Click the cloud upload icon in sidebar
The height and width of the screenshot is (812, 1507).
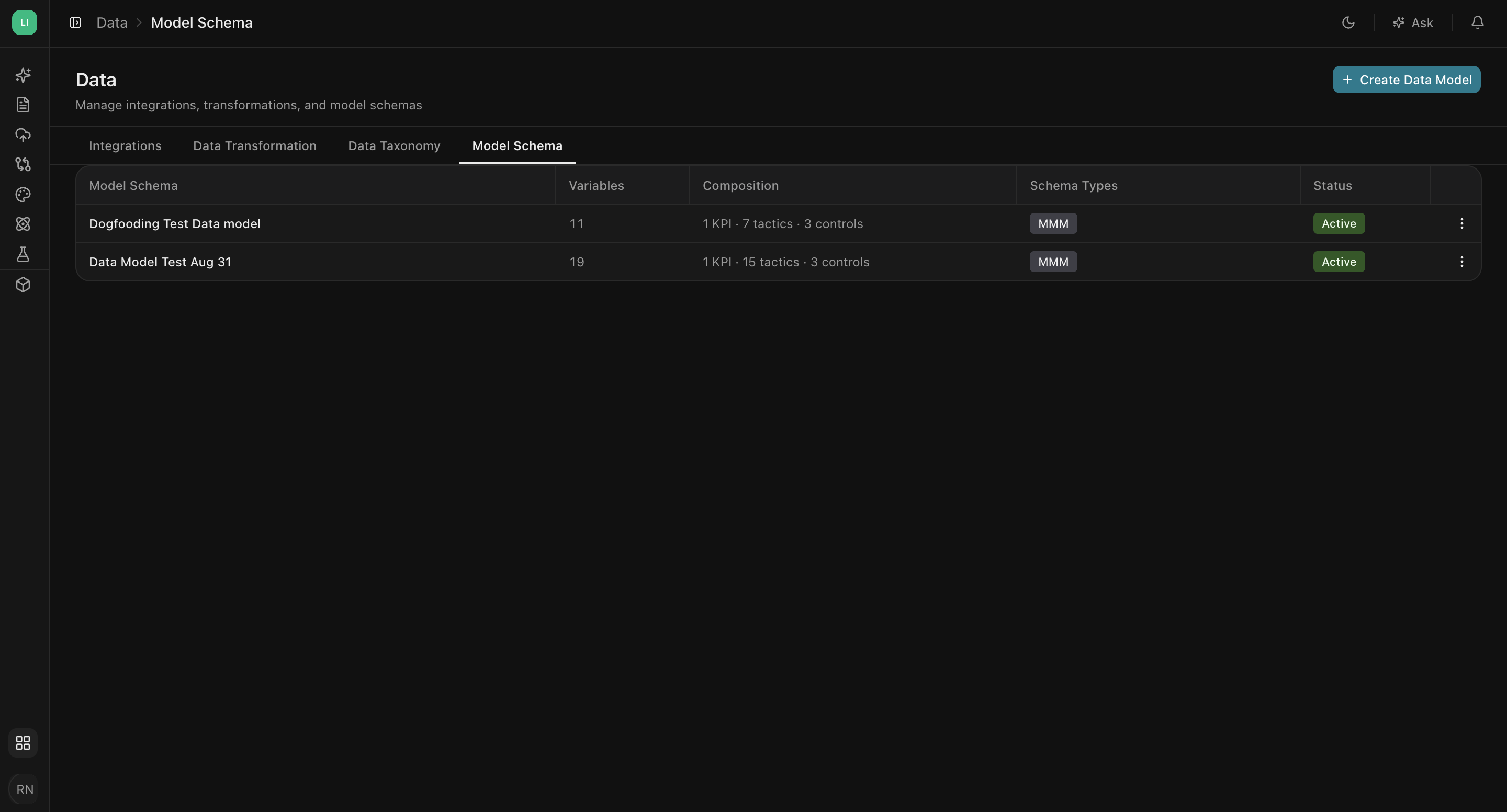pyautogui.click(x=24, y=134)
